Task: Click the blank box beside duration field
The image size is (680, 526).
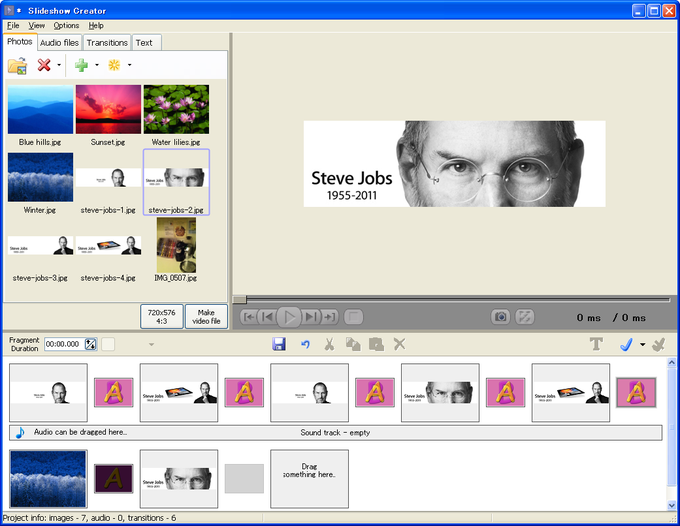Action: pyautogui.click(x=108, y=344)
